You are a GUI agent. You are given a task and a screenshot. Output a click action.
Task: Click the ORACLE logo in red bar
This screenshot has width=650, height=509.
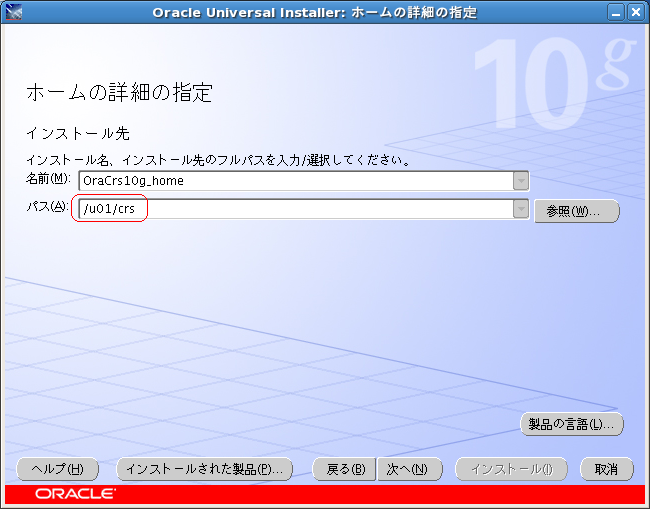tap(75, 494)
